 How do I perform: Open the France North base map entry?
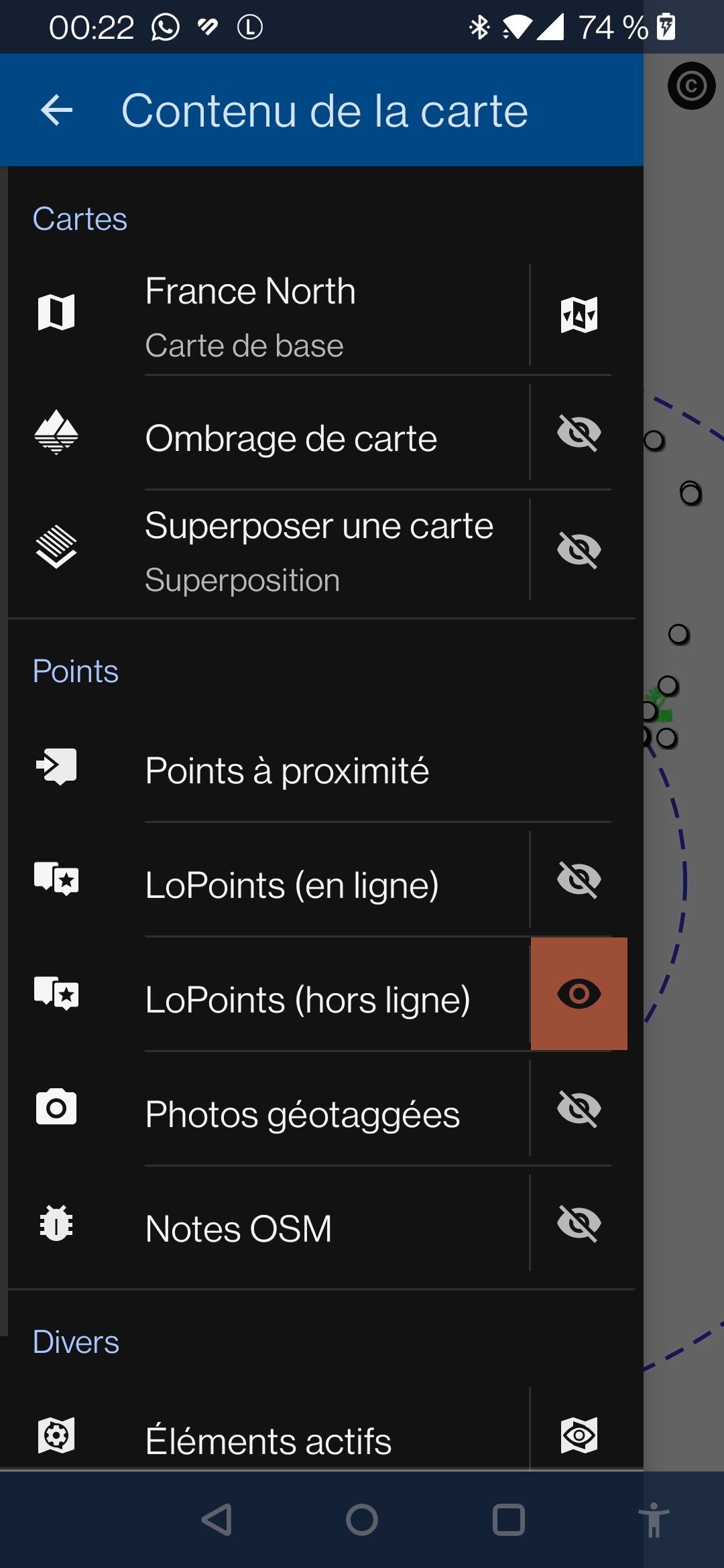[x=302, y=316]
